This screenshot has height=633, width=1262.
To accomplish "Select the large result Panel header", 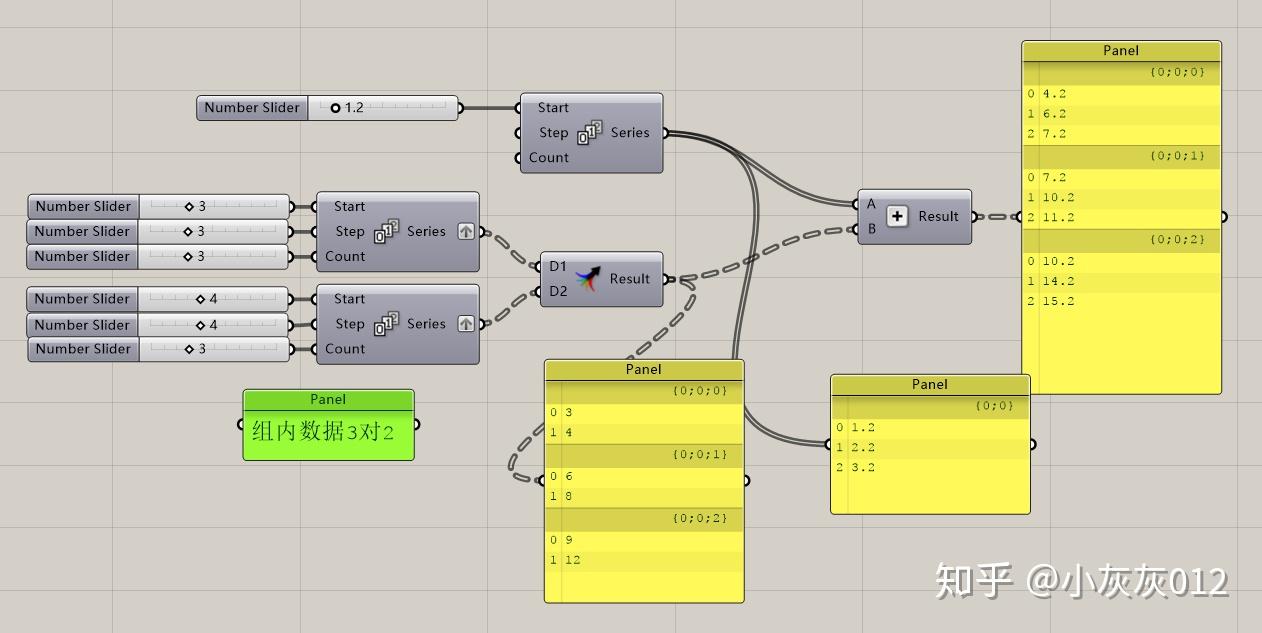I will point(1121,51).
